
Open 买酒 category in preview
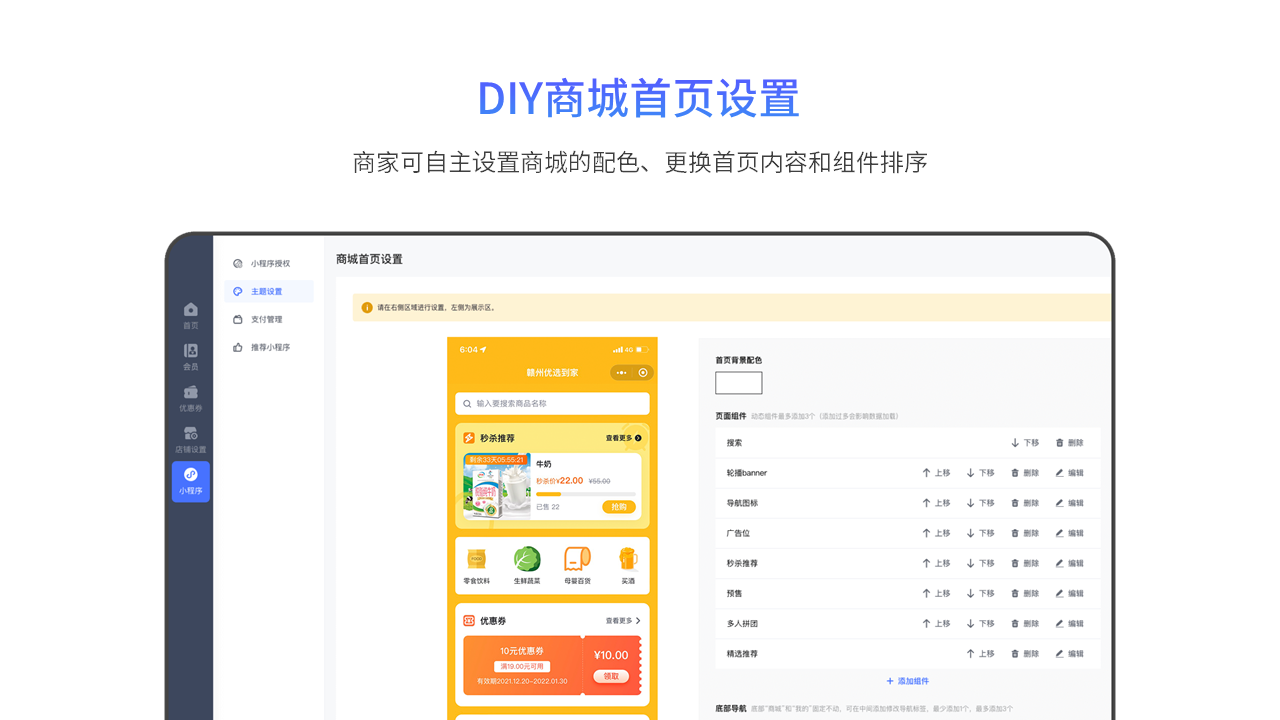click(628, 566)
